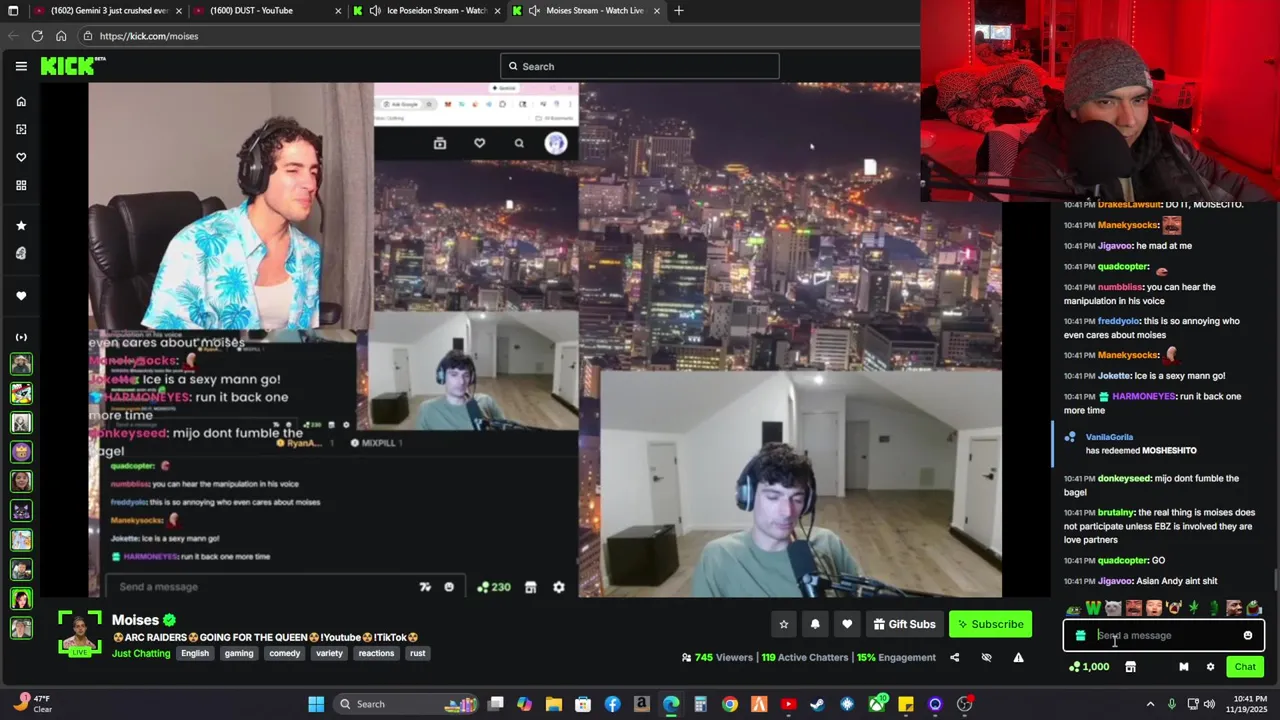Click the browser home button

click(x=61, y=36)
